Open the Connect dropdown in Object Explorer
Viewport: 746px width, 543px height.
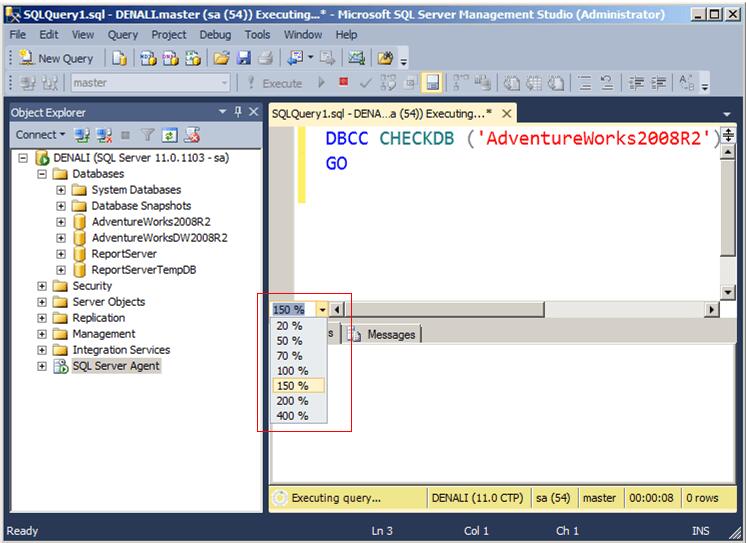click(x=40, y=135)
